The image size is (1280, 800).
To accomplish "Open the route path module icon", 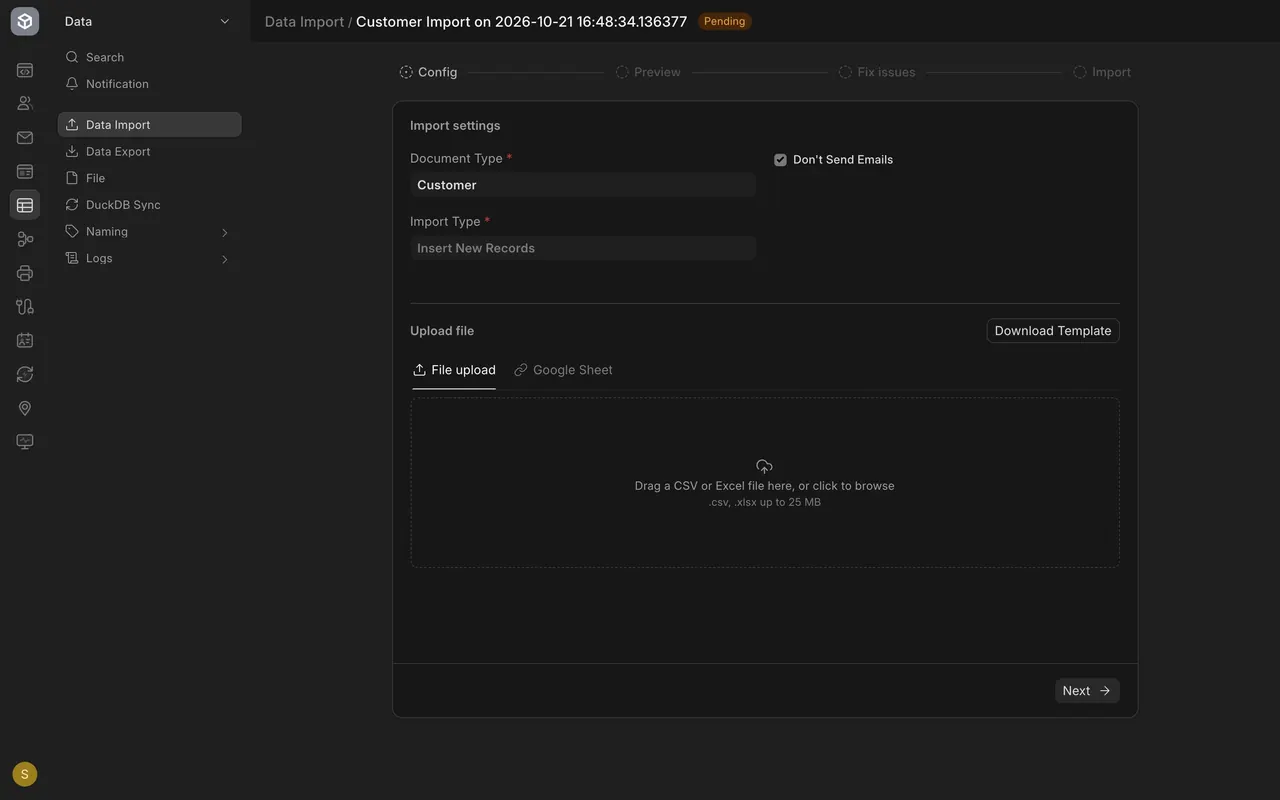I will coord(25,307).
